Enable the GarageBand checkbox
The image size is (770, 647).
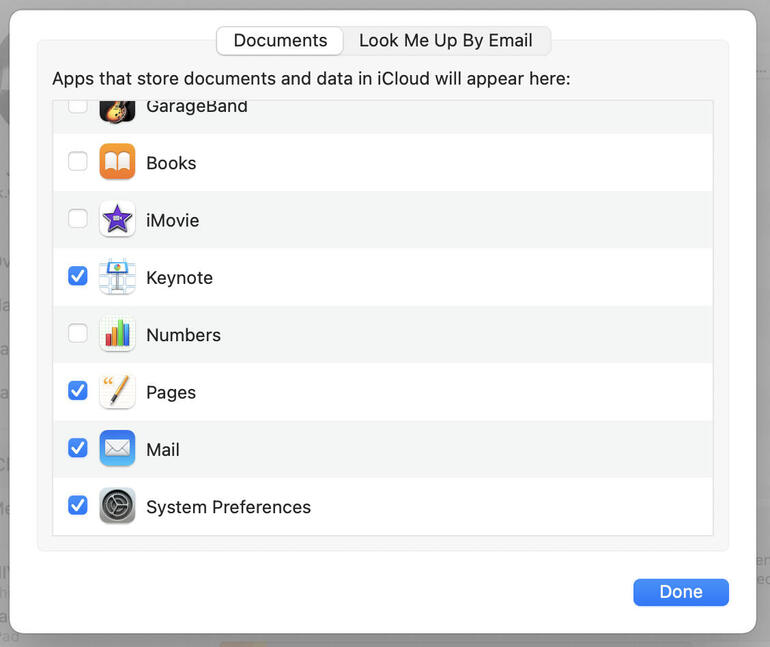[x=78, y=106]
